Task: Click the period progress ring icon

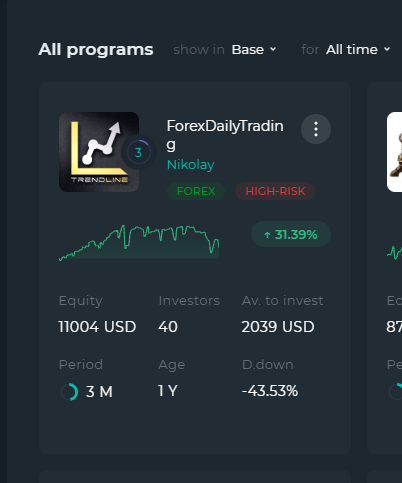Action: coord(69,392)
